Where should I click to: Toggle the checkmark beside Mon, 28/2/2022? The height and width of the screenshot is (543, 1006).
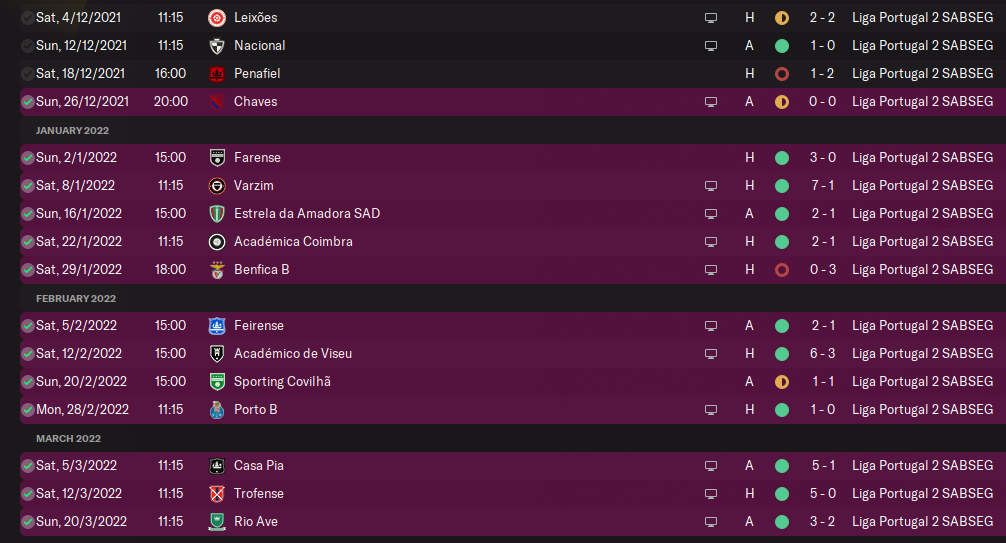[27, 410]
